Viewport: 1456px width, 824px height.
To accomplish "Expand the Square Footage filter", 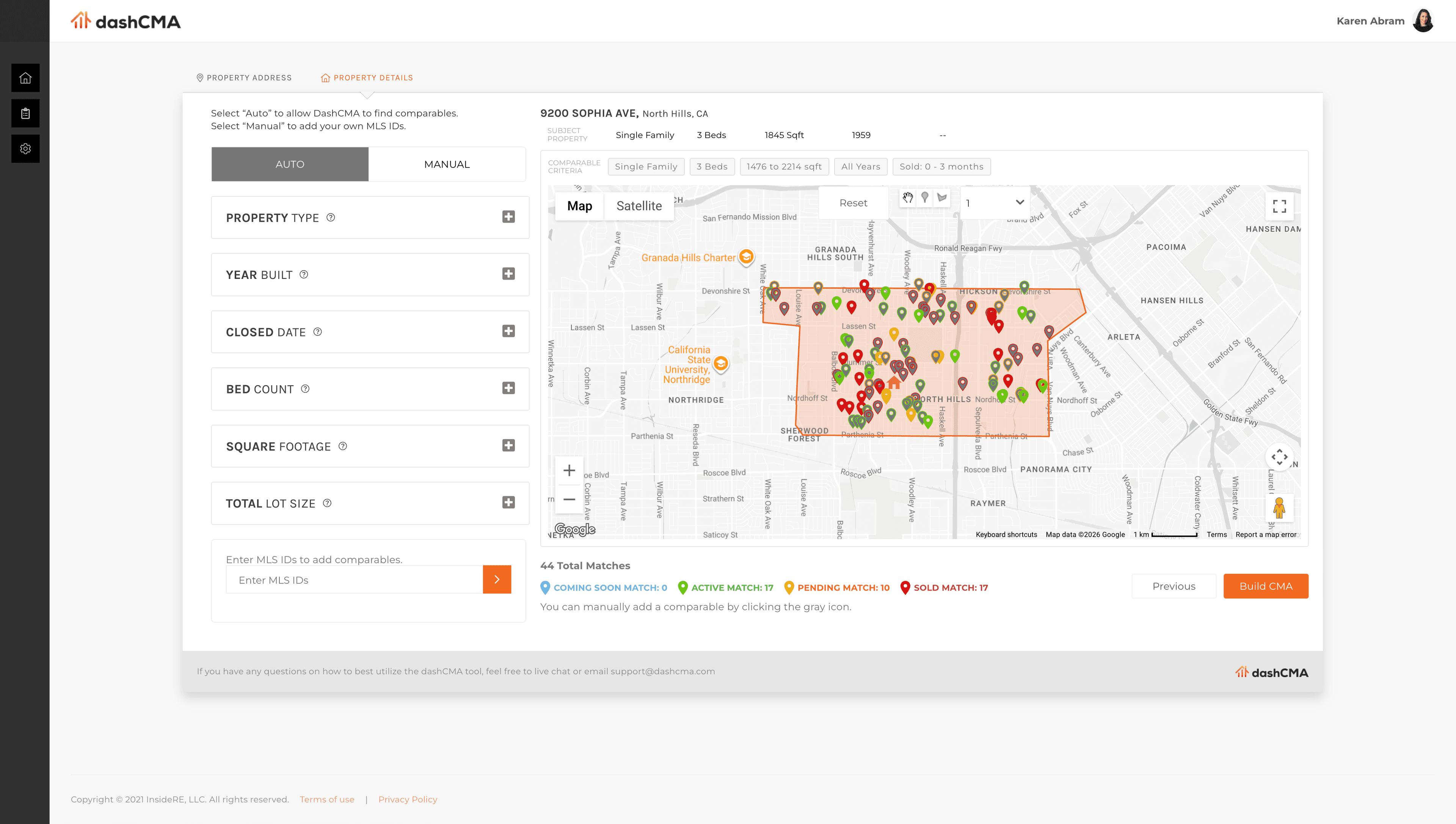I will coord(508,445).
